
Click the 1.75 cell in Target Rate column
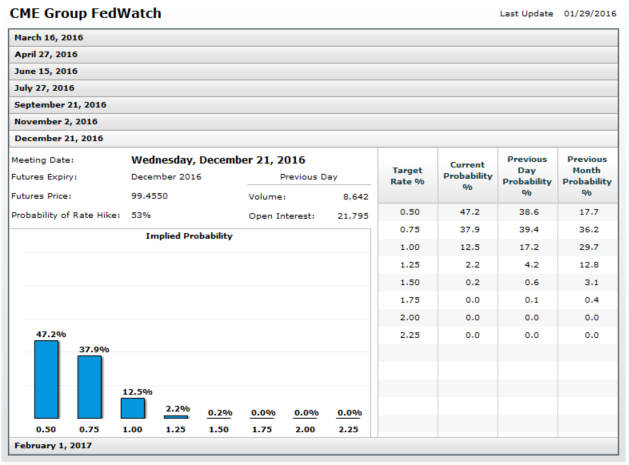[410, 301]
